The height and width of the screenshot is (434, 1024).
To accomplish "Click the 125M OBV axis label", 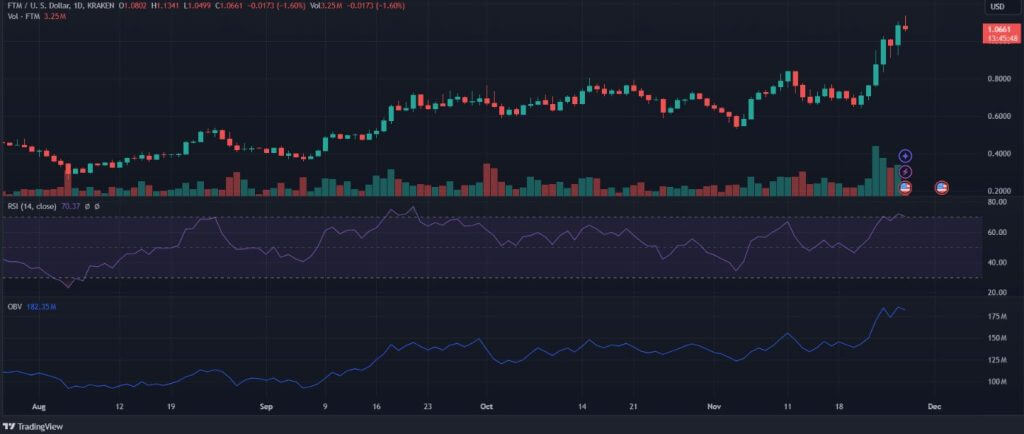I will point(997,360).
